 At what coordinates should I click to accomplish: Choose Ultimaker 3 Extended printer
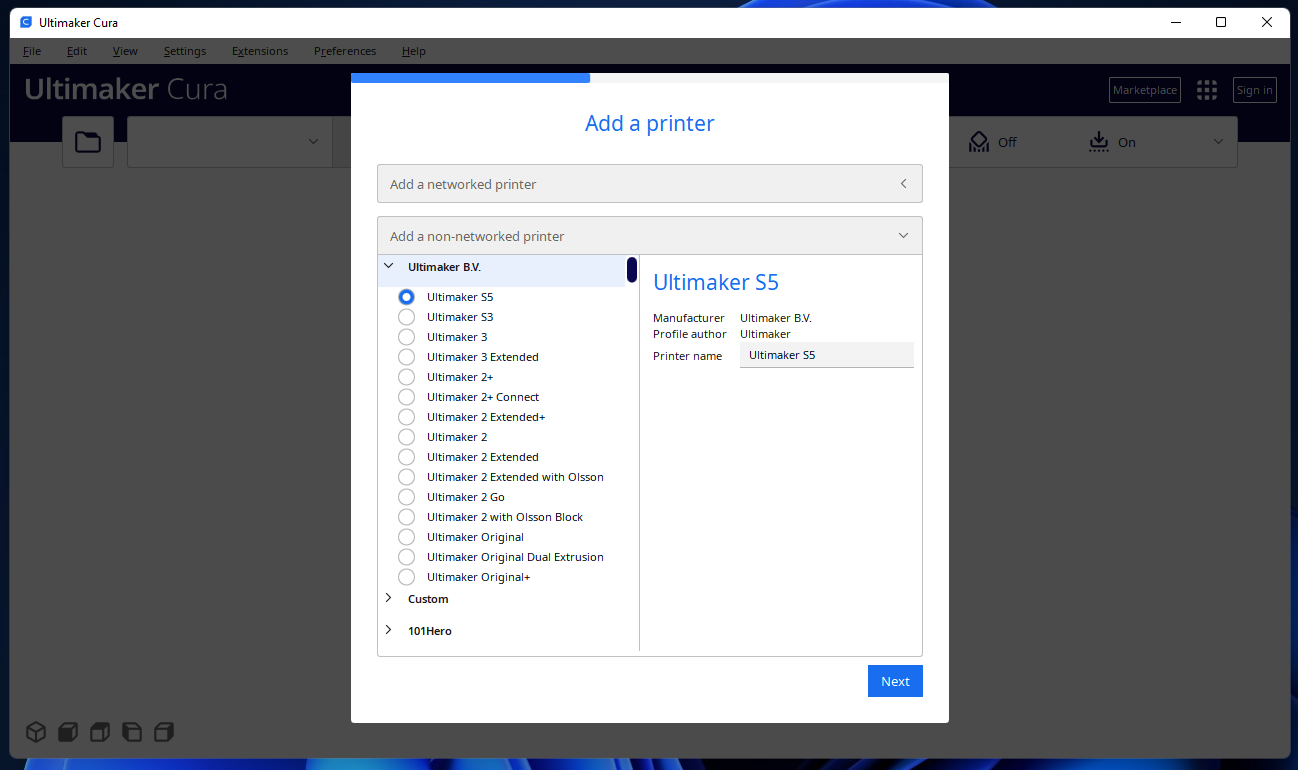(406, 357)
